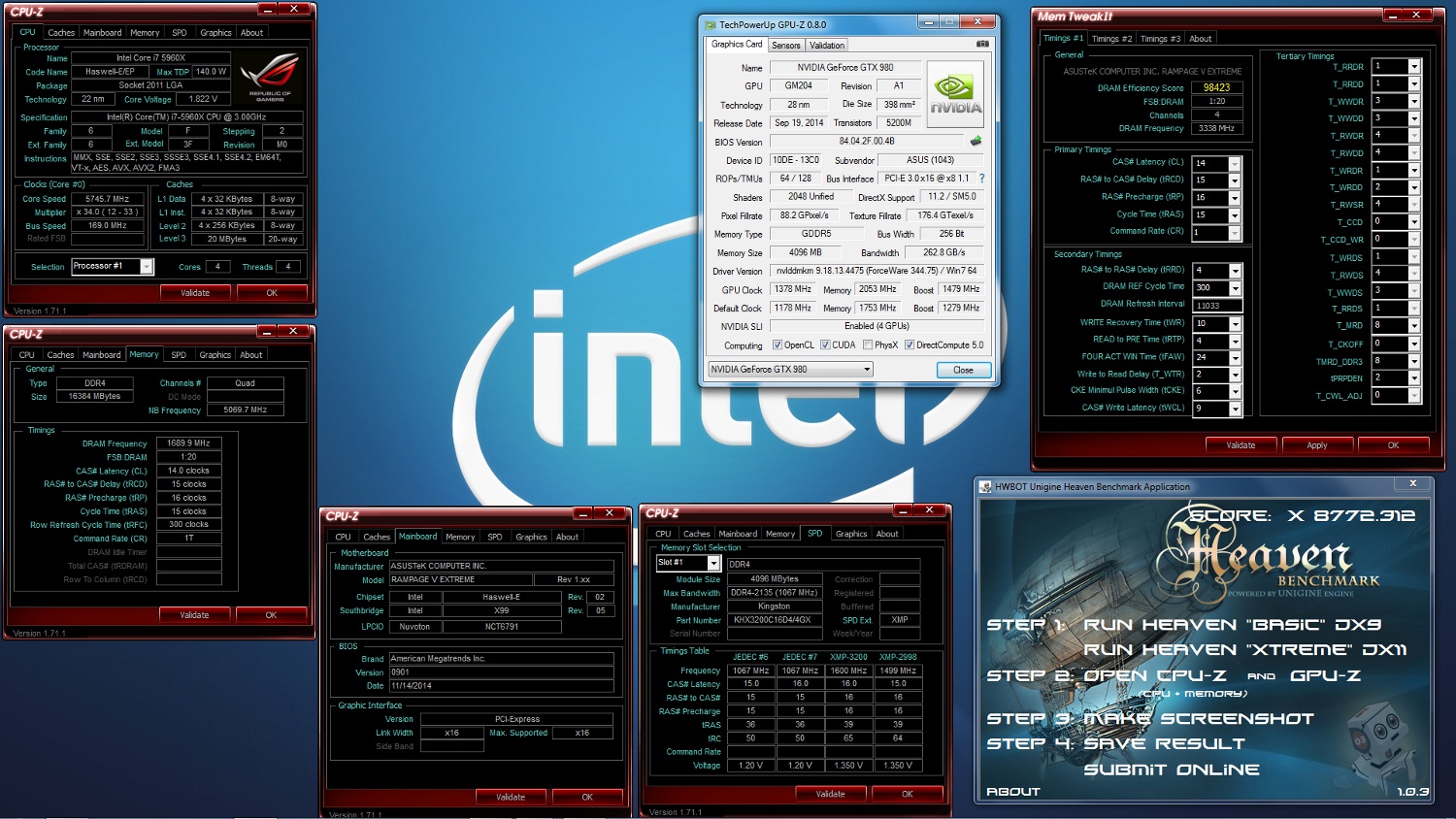The height and width of the screenshot is (819, 1456).
Task: Run Heaven "BASIC" DX9 benchmark
Action: click(1232, 625)
